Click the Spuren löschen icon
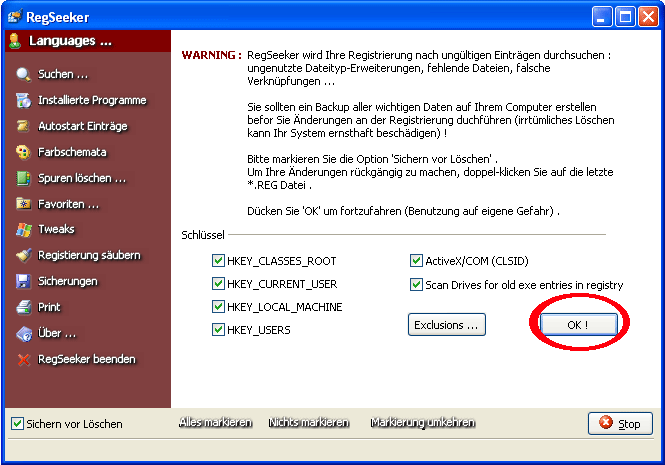The image size is (665, 465). point(23,178)
